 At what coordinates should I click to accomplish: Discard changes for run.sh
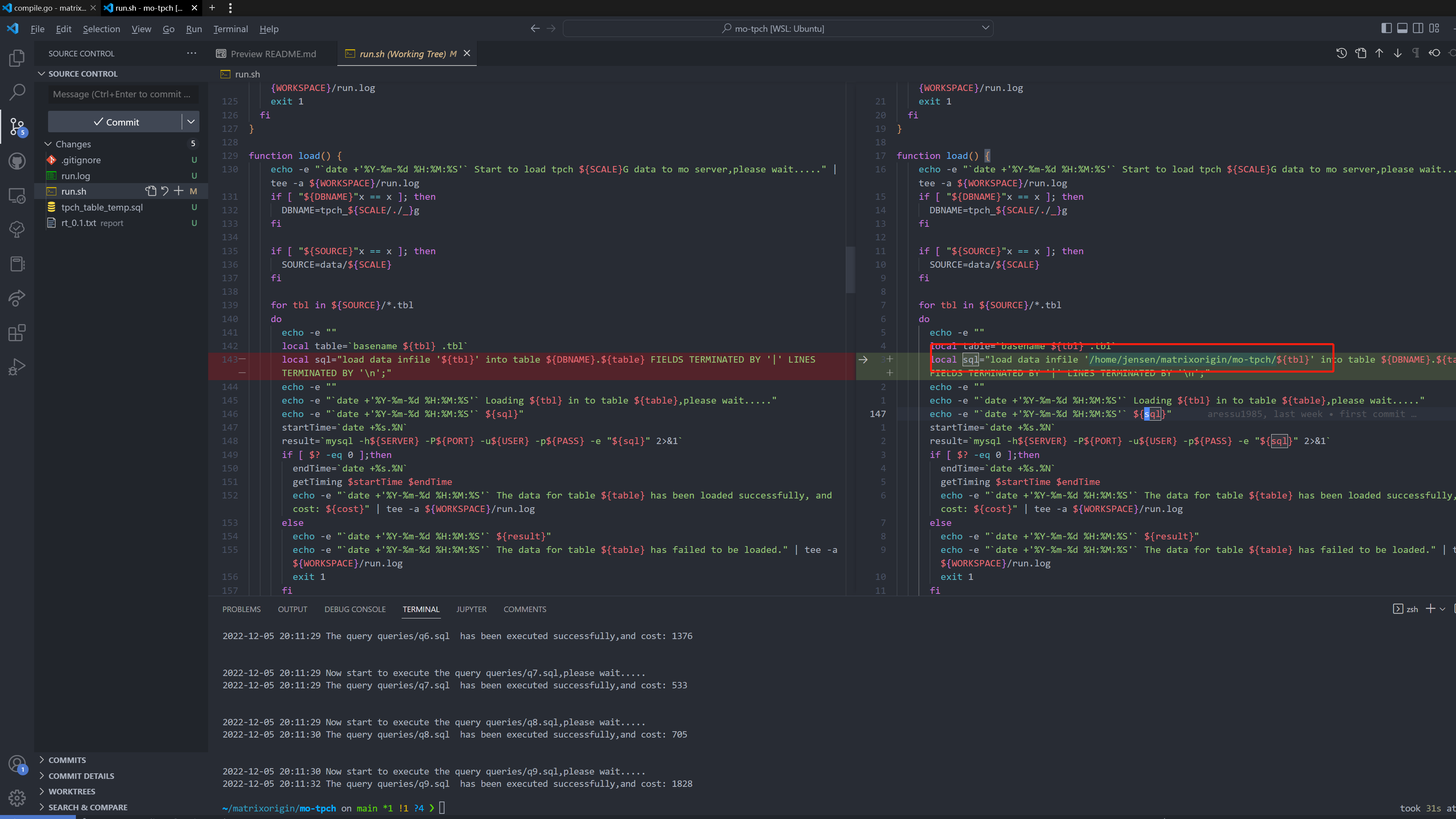pos(164,191)
